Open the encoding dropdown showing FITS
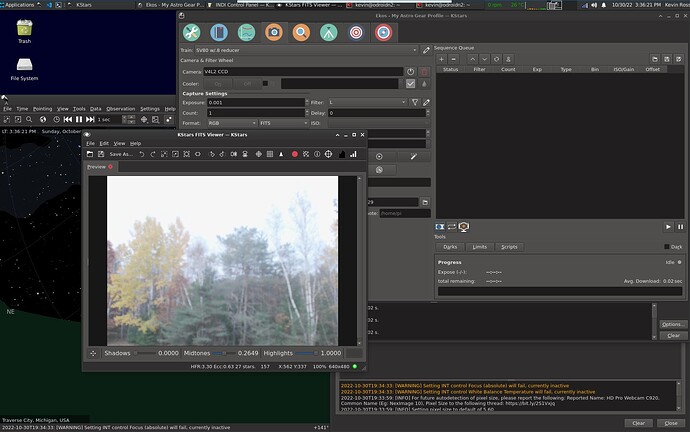 [x=283, y=123]
